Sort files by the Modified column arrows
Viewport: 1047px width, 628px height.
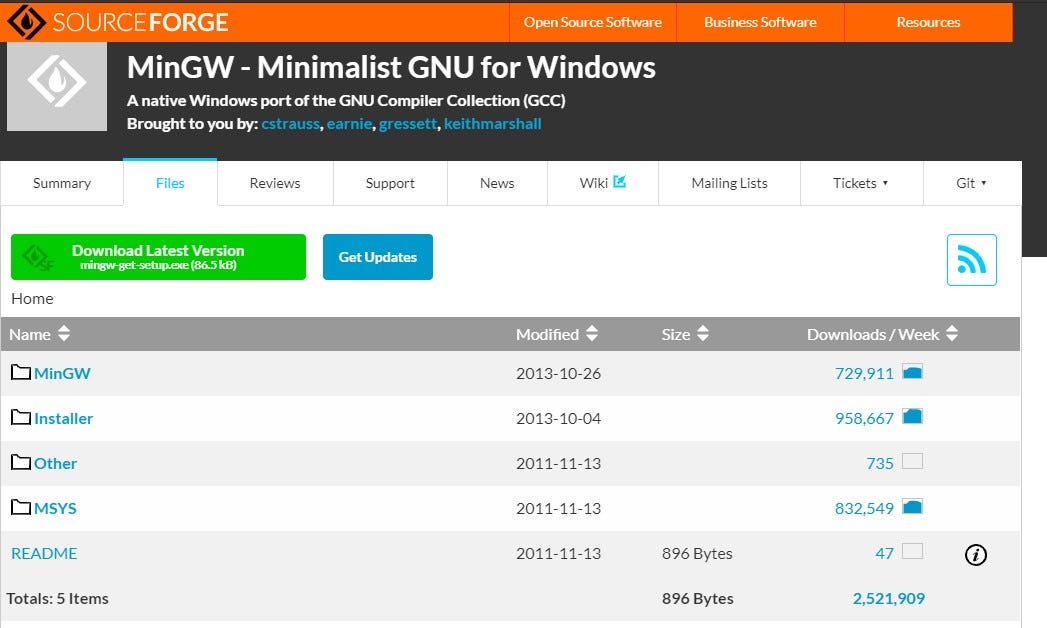pyautogui.click(x=590, y=334)
